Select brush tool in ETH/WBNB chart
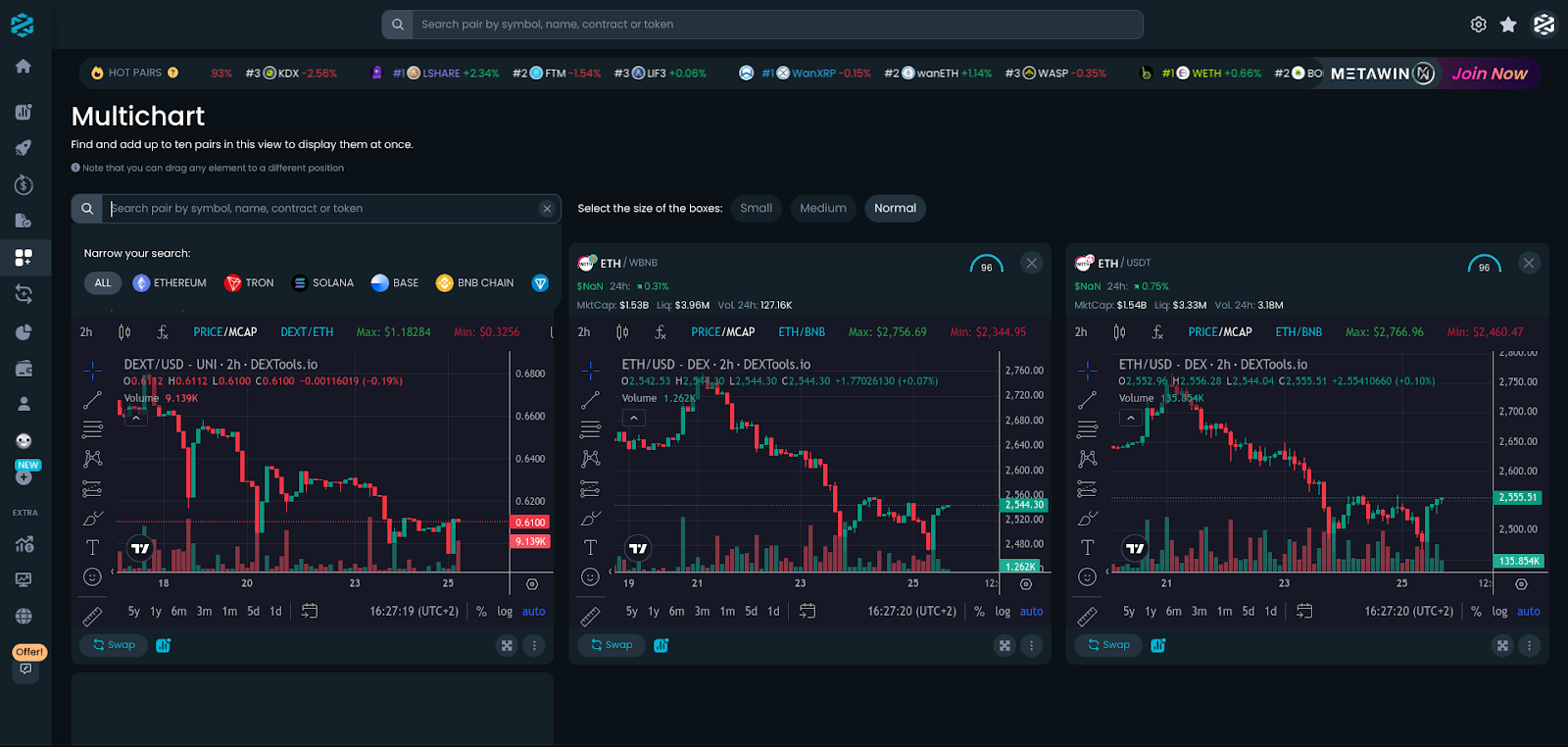 coord(590,518)
